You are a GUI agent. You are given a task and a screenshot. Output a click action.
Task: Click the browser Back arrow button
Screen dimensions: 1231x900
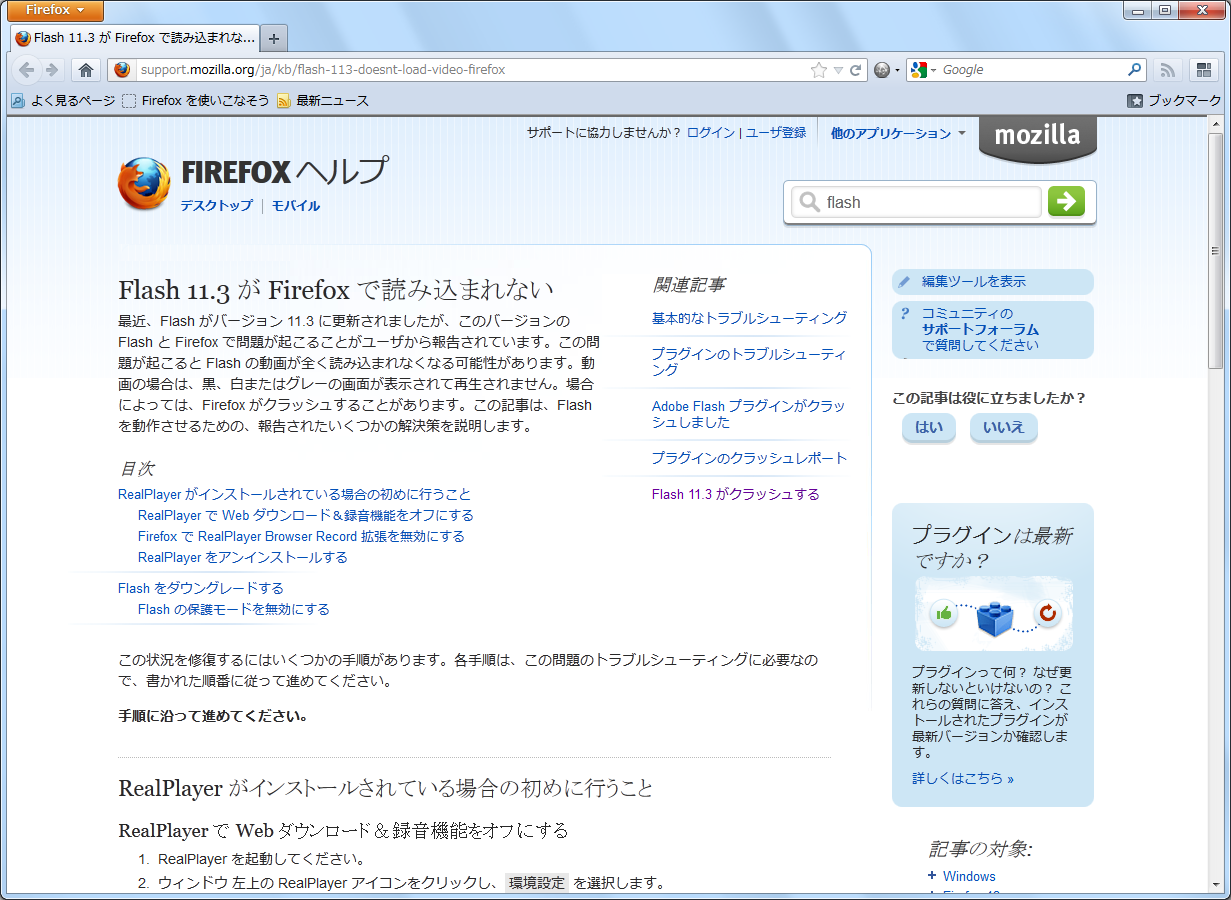(x=27, y=70)
